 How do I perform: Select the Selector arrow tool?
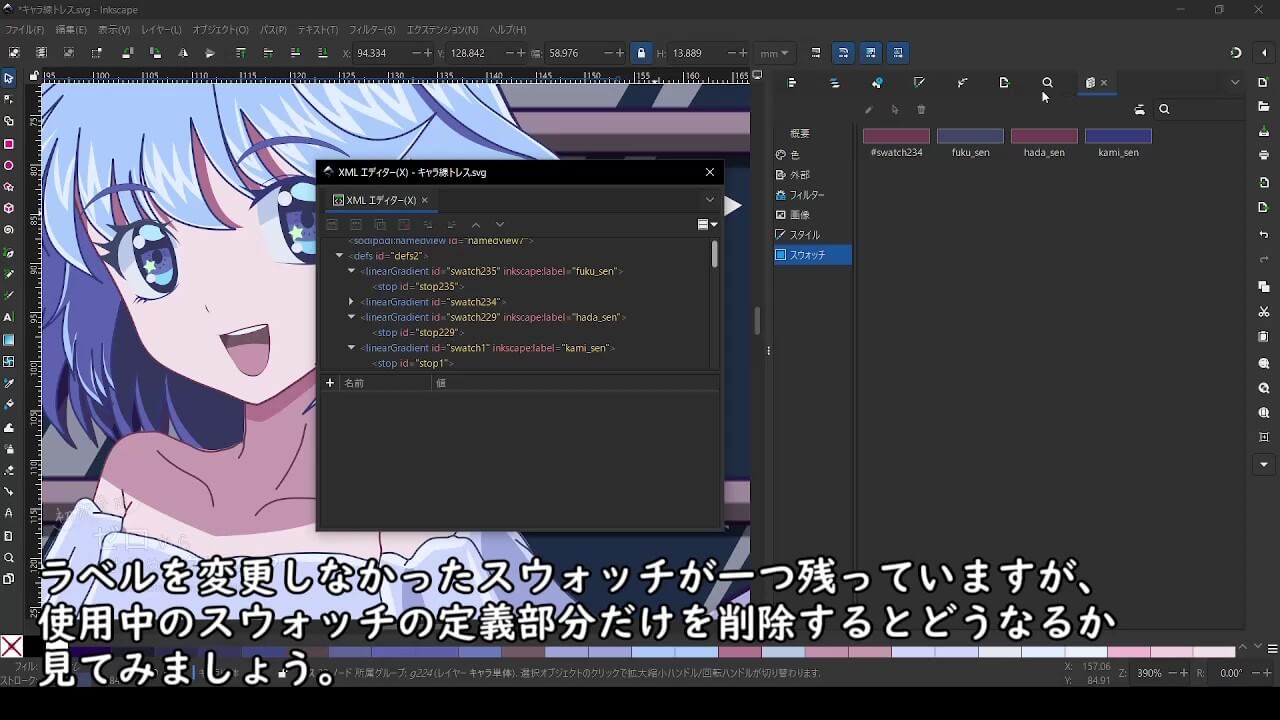click(x=9, y=78)
